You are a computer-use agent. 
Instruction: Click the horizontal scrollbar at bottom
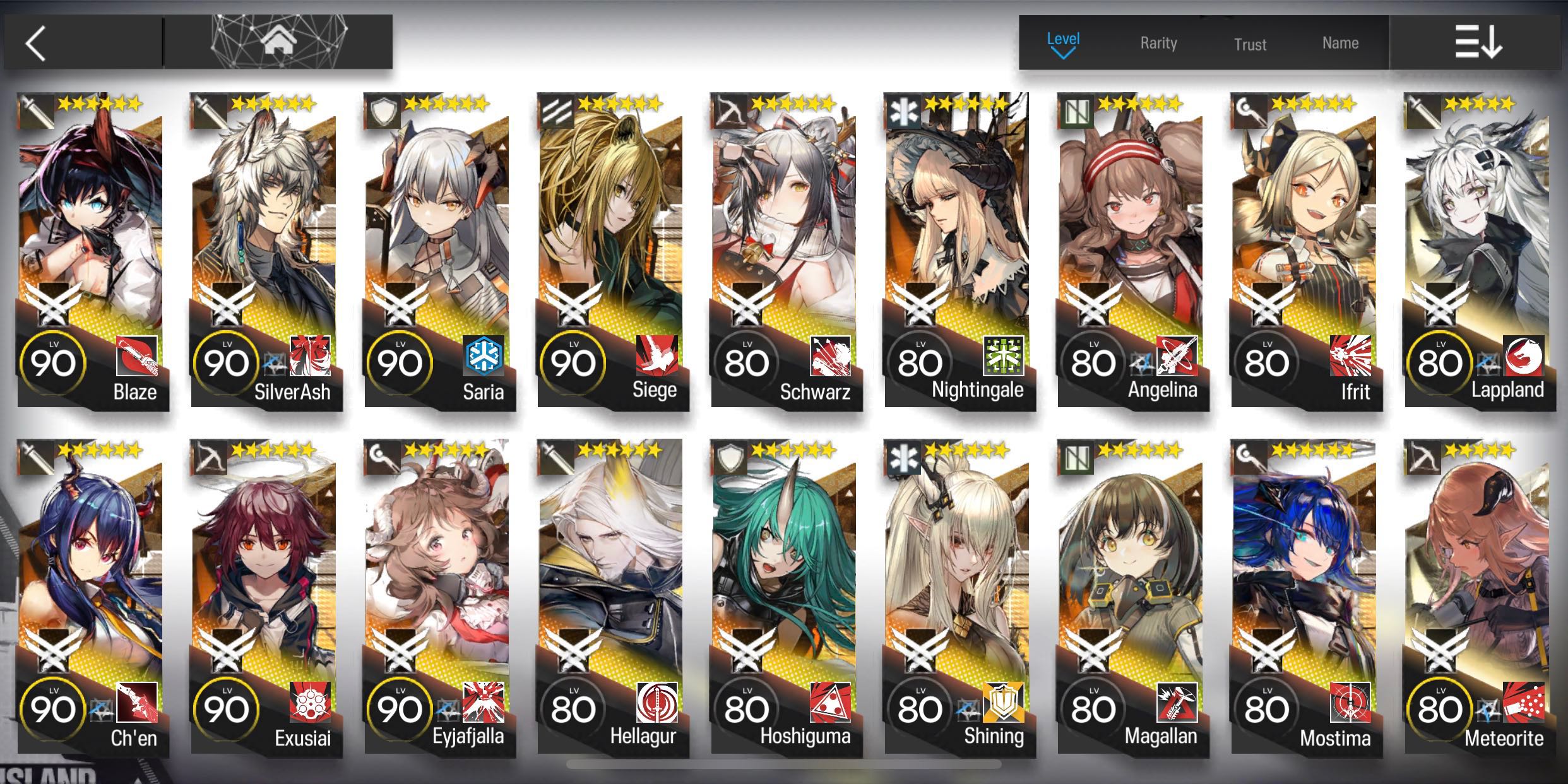coord(783,764)
